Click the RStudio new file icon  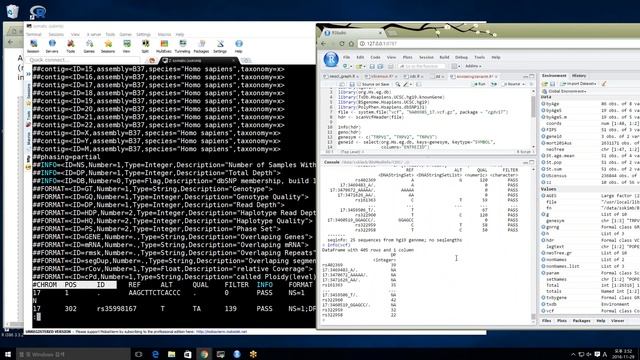pyautogui.click(x=345, y=66)
